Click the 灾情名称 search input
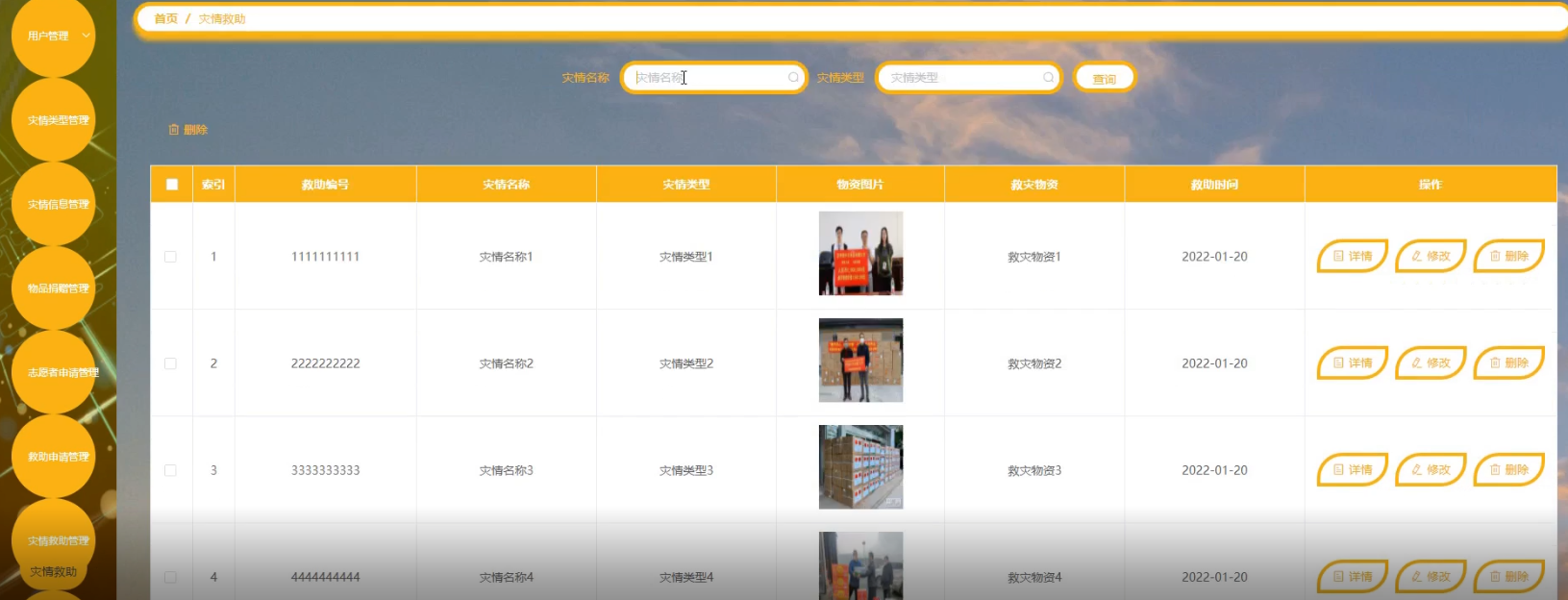 pos(713,78)
